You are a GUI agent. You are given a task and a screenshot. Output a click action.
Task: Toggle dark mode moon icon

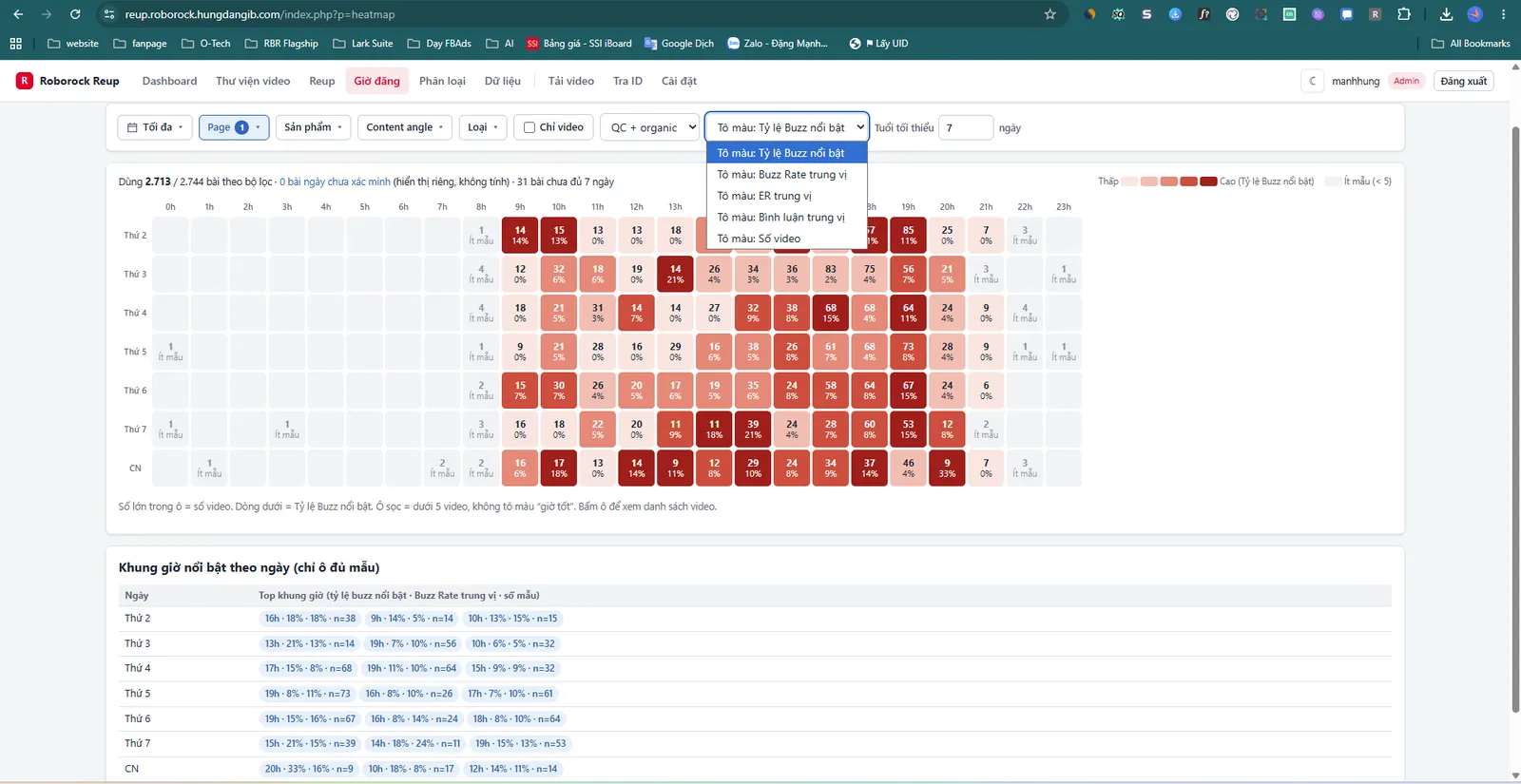tap(1313, 81)
